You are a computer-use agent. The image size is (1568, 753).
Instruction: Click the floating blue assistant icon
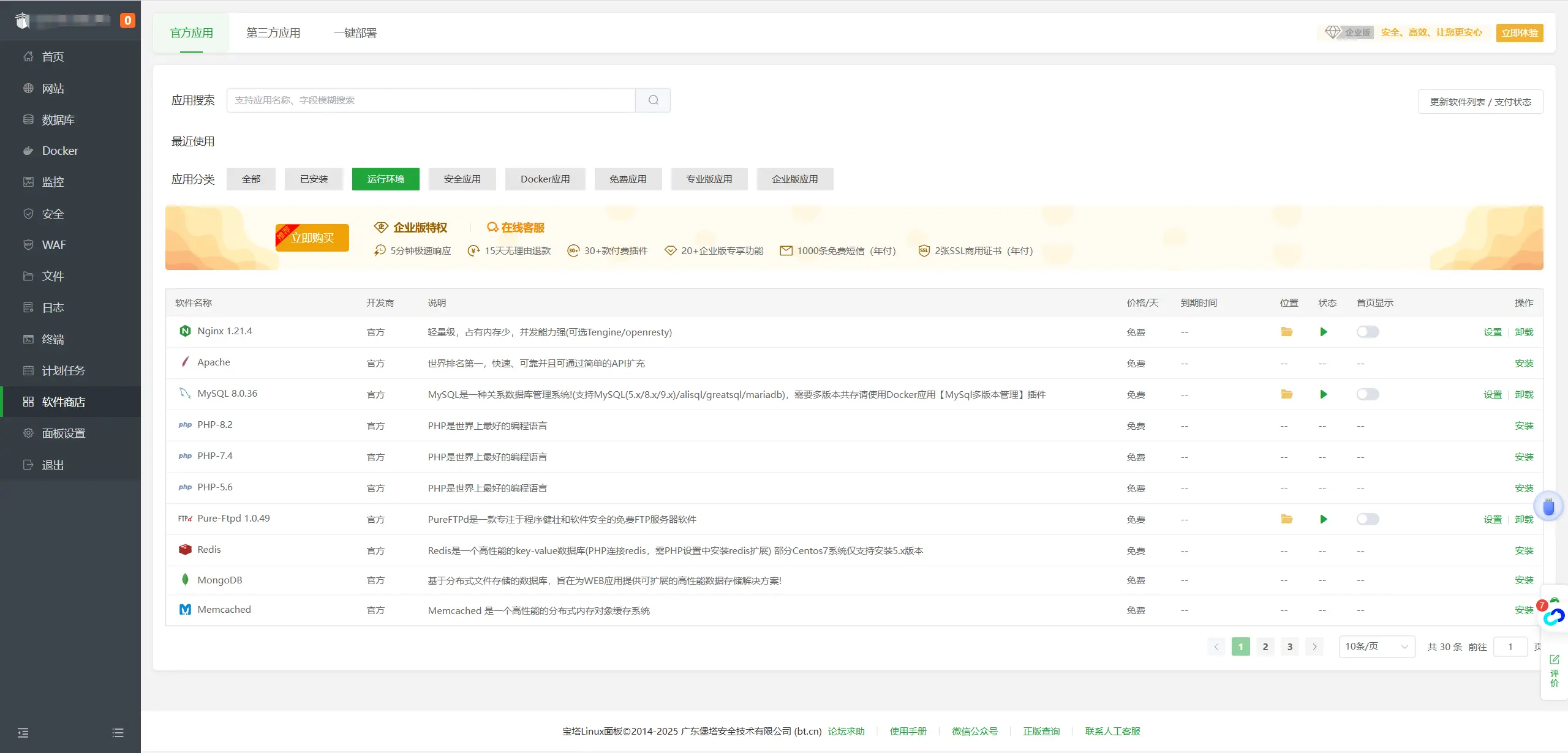(1549, 506)
